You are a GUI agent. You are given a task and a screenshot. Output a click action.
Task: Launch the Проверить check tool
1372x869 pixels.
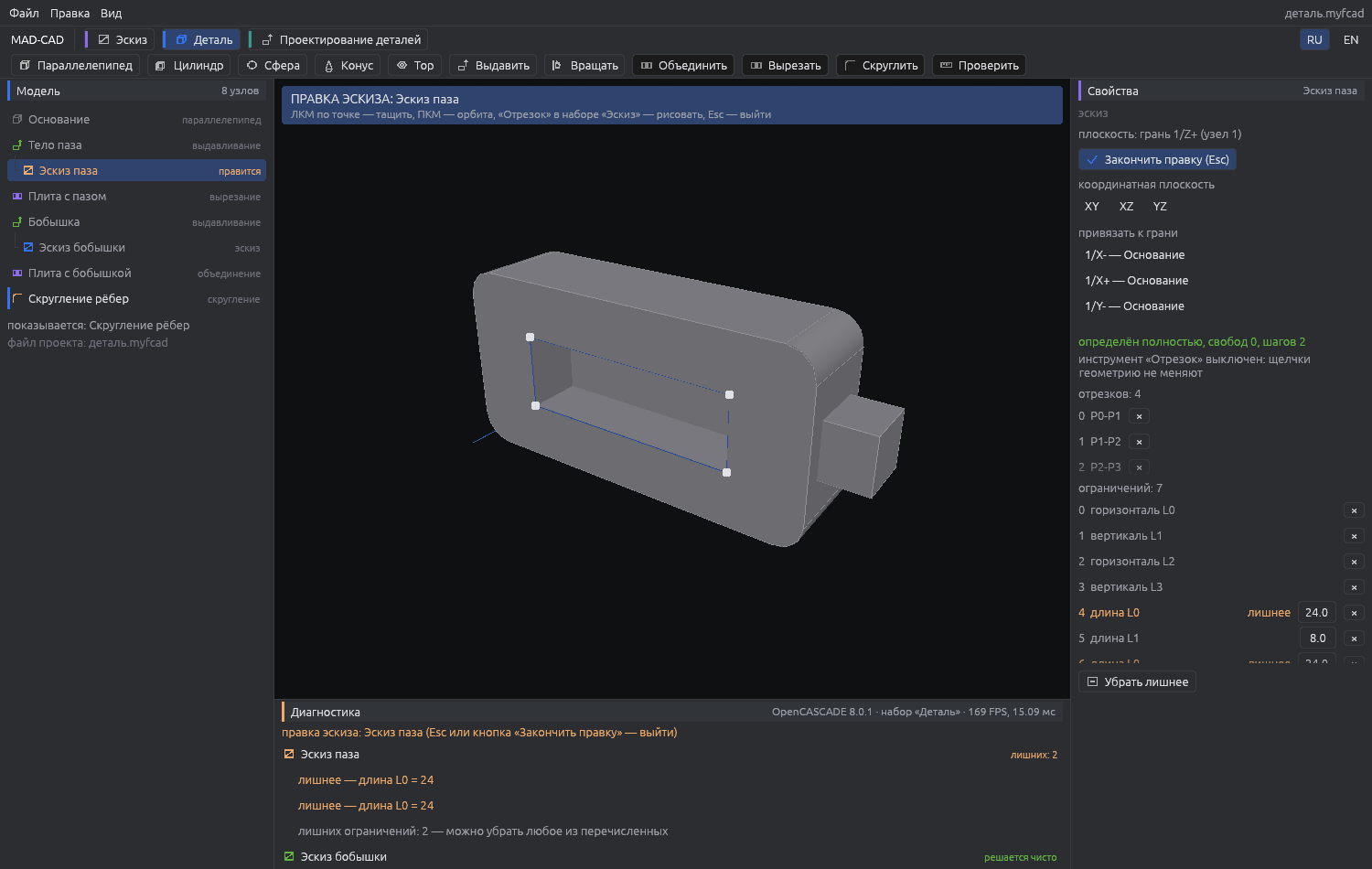coord(979,66)
